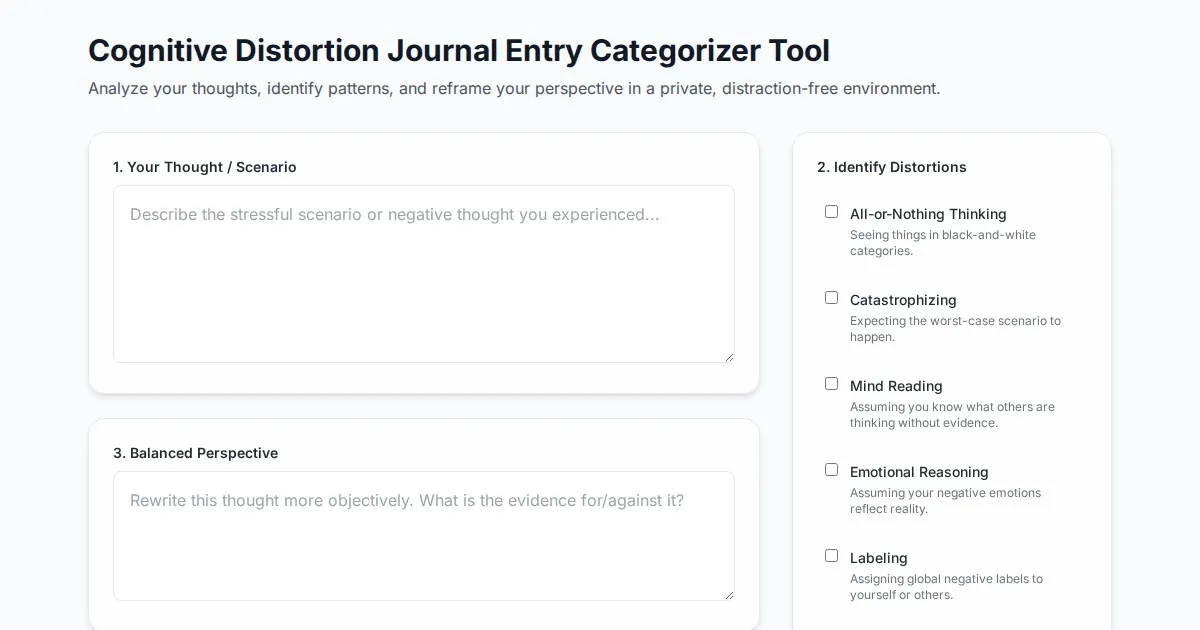Image resolution: width=1200 pixels, height=630 pixels.
Task: Click the 'Emotional Reasoning' label text
Action: (x=919, y=472)
